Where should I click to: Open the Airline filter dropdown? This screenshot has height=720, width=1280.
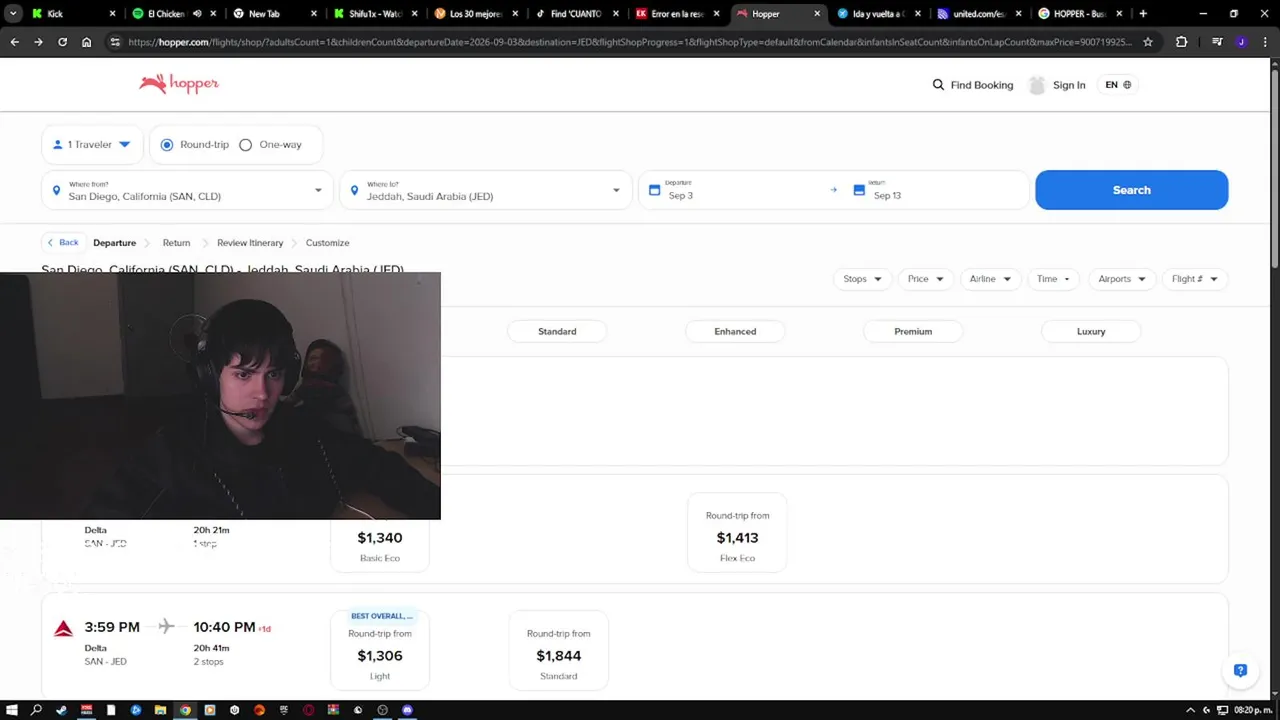tap(990, 279)
